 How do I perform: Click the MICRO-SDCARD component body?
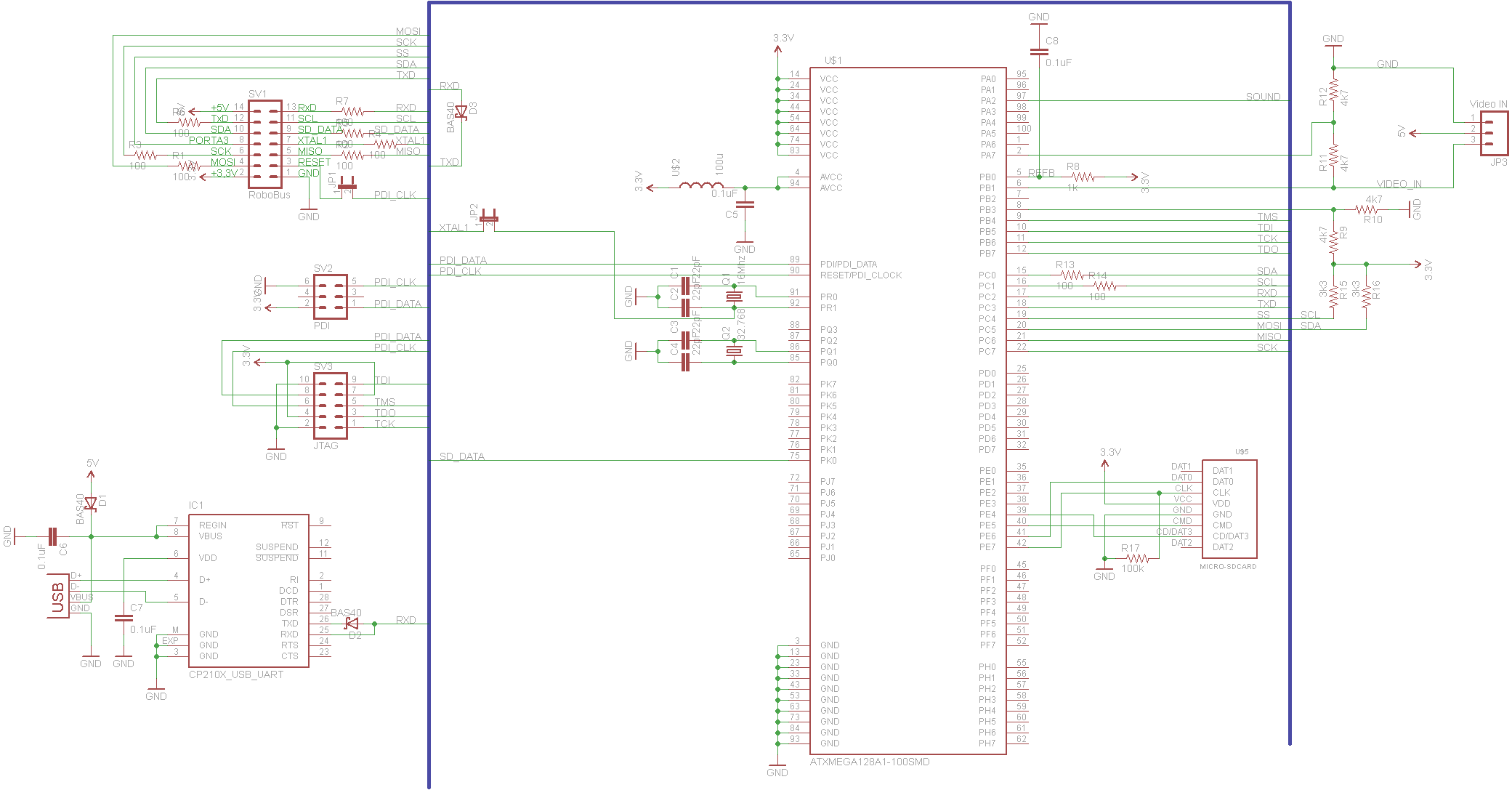coord(1229,509)
